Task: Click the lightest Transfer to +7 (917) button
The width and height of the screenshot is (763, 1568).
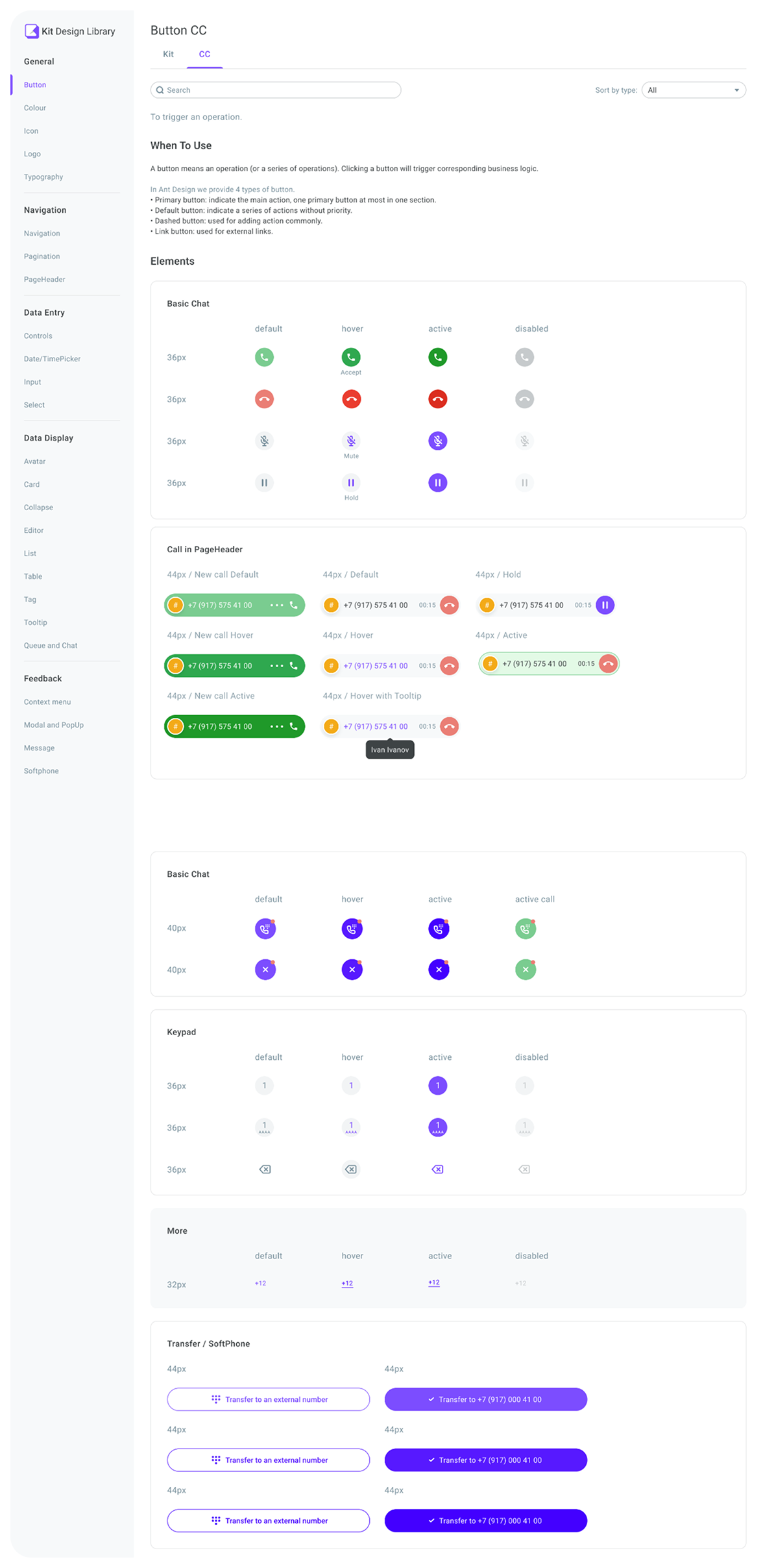Action: click(x=486, y=1399)
